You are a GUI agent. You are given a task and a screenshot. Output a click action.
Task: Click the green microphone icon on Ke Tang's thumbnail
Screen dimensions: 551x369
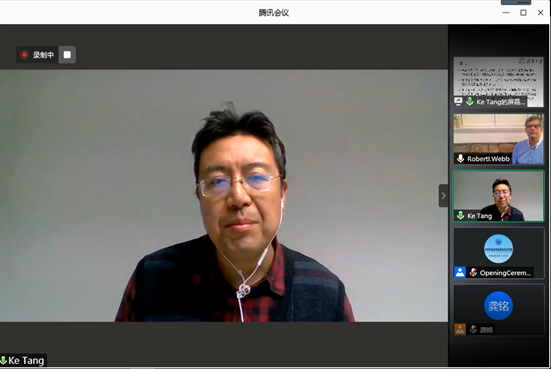(x=460, y=215)
